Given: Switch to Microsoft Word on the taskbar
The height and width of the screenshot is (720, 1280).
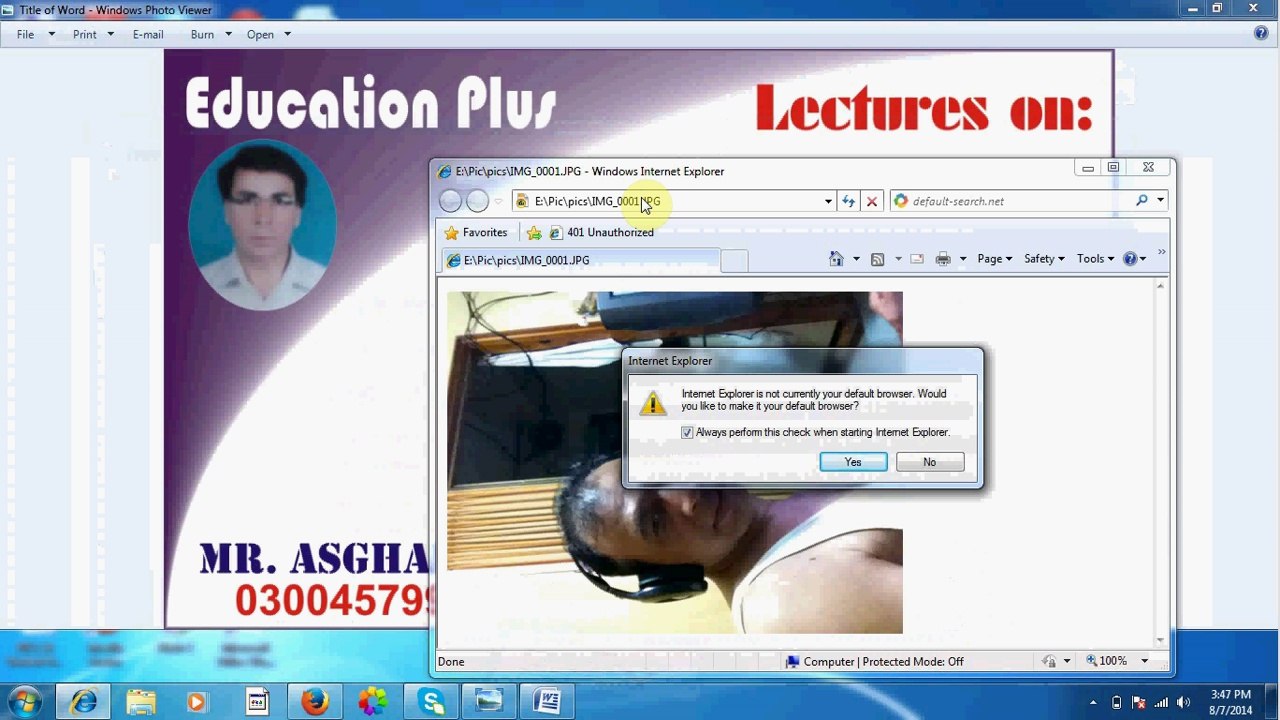Looking at the screenshot, I should click(547, 702).
